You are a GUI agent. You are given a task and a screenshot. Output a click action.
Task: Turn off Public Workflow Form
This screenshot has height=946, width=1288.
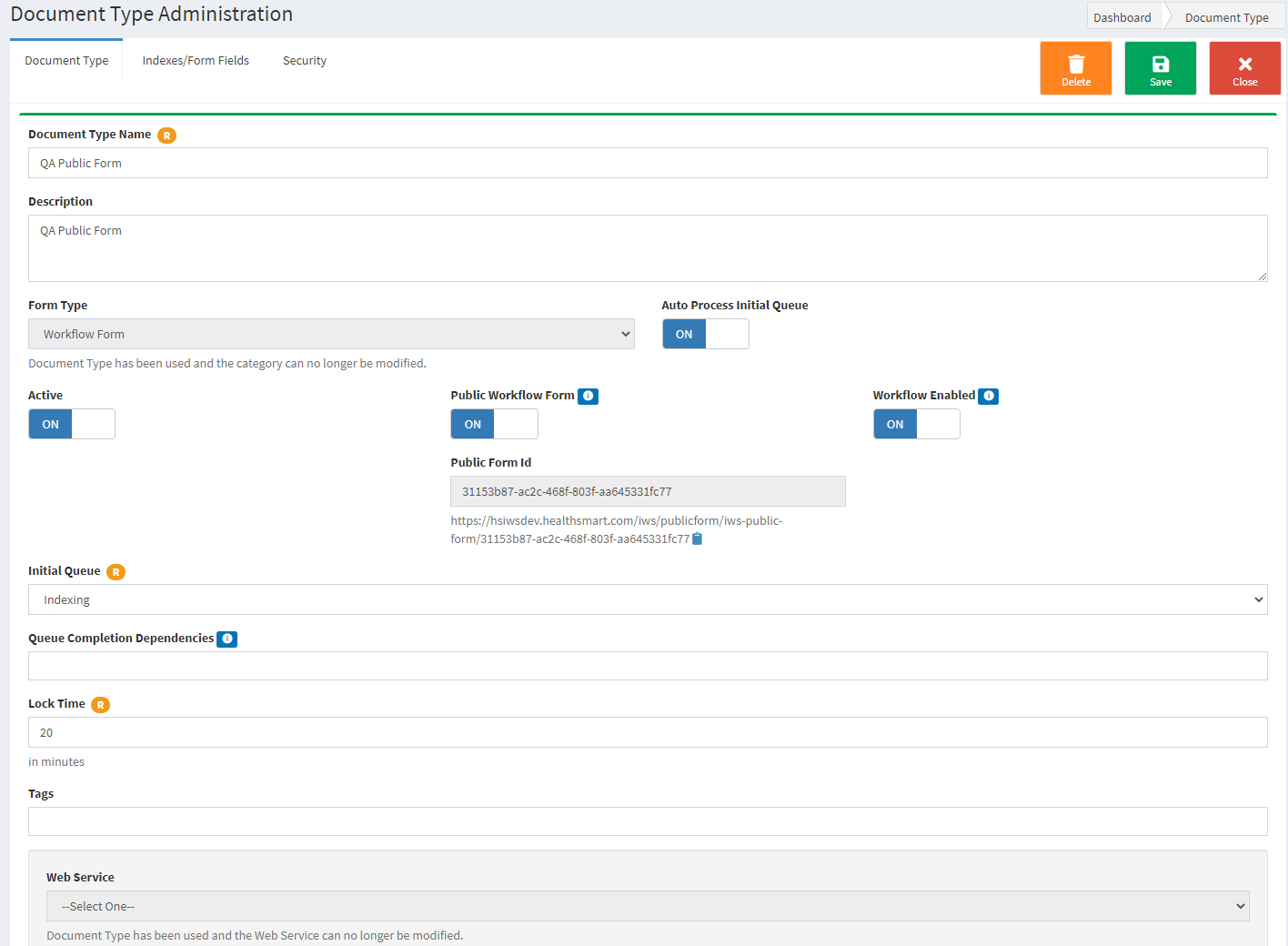click(x=494, y=424)
